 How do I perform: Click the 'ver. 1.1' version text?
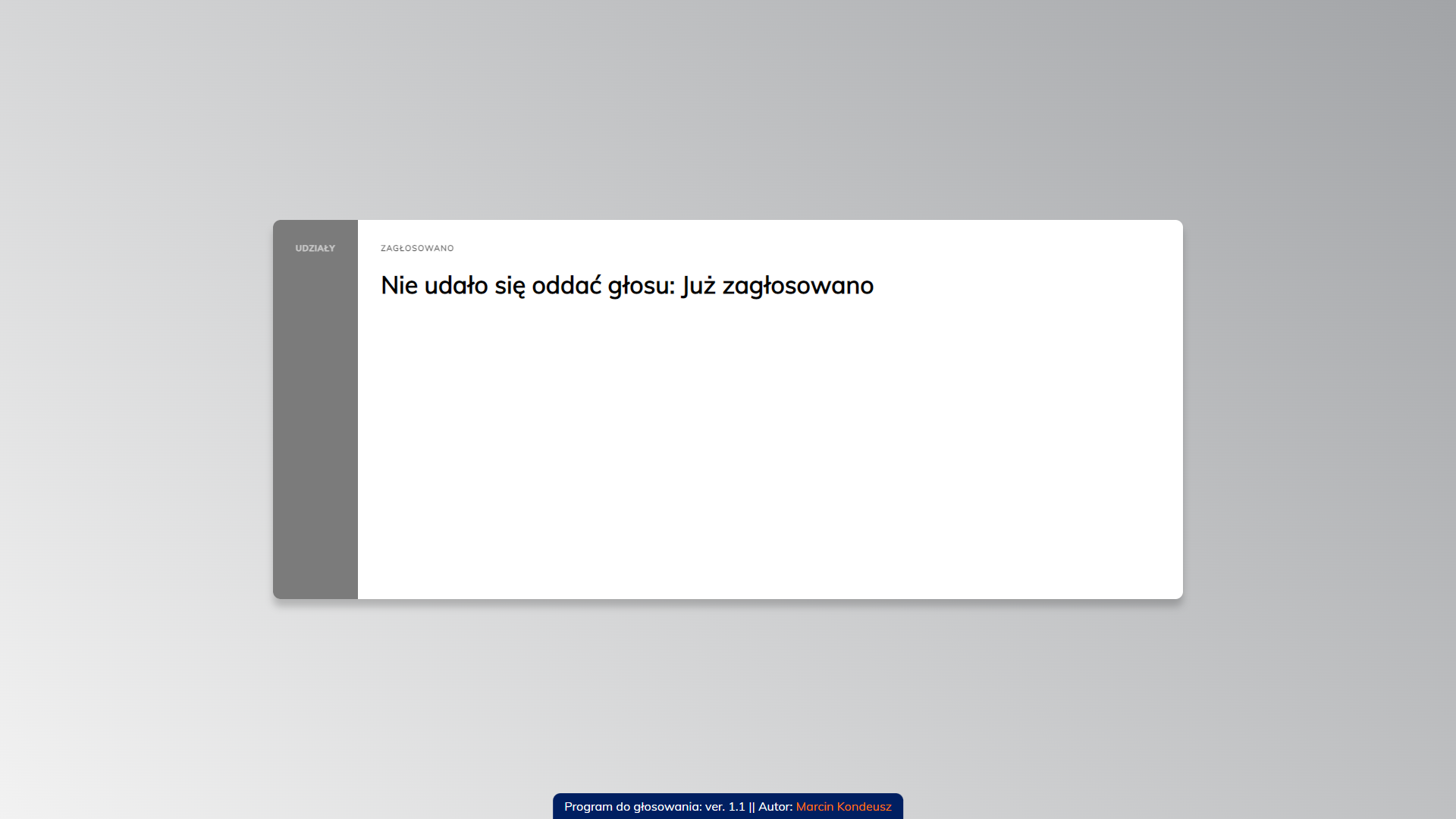[725, 807]
